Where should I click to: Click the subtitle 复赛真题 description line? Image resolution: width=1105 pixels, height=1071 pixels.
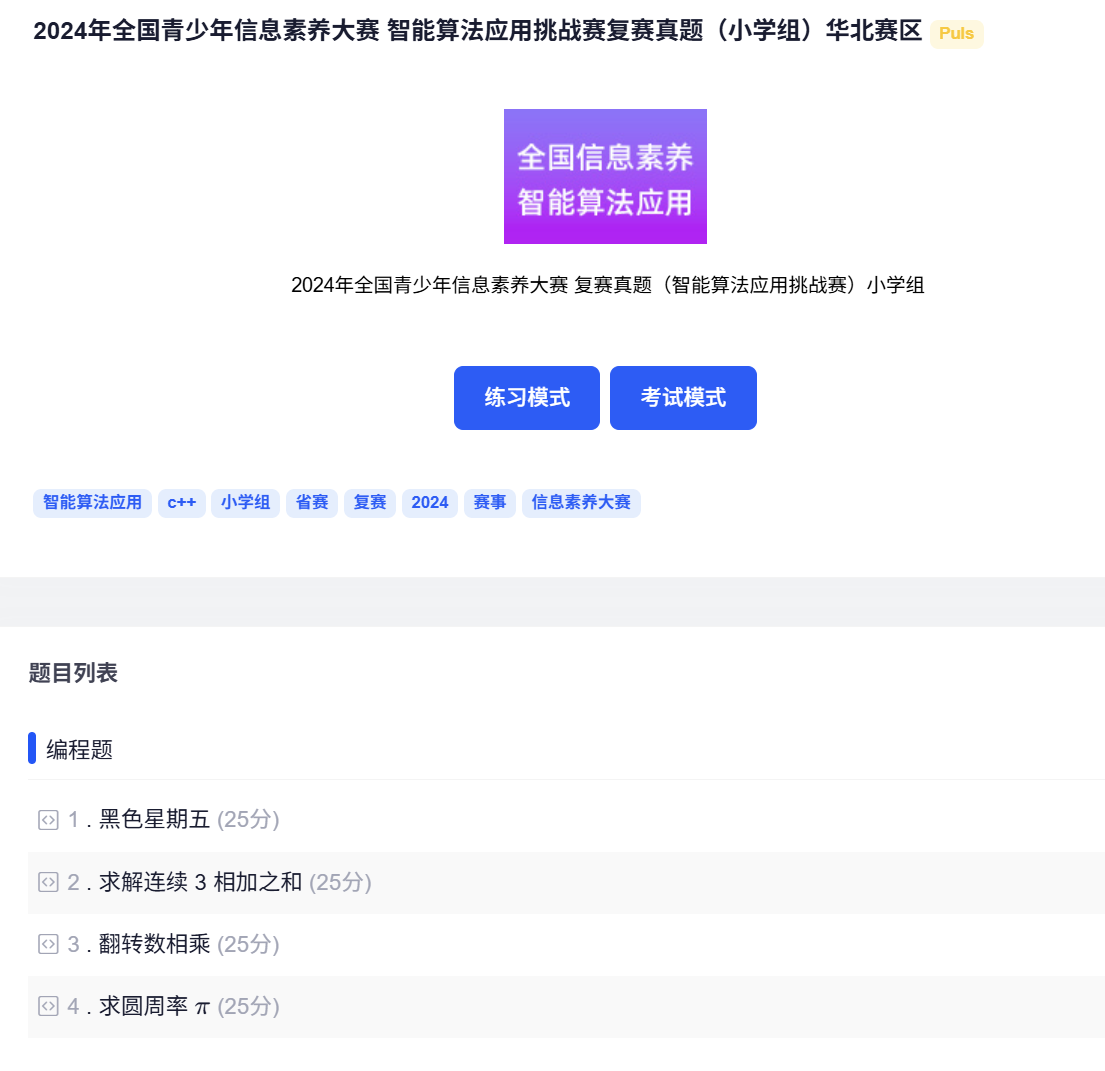click(x=607, y=285)
